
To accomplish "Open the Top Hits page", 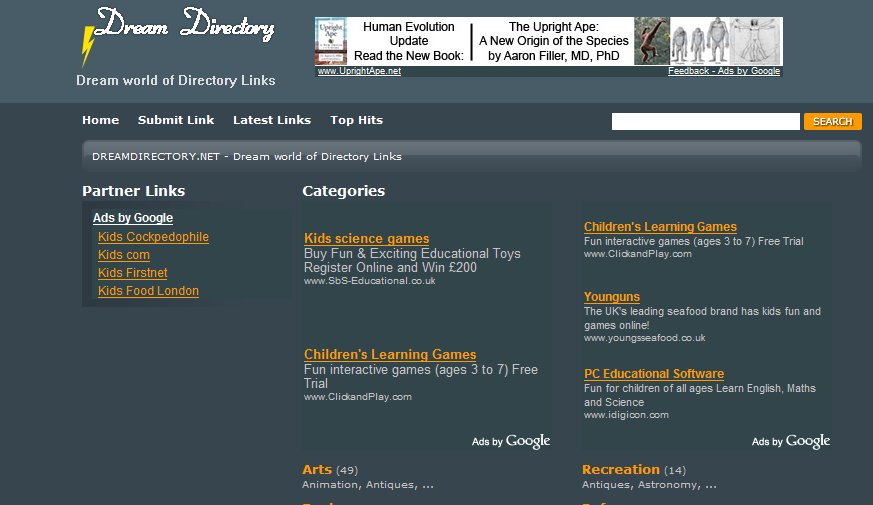I will coord(356,120).
